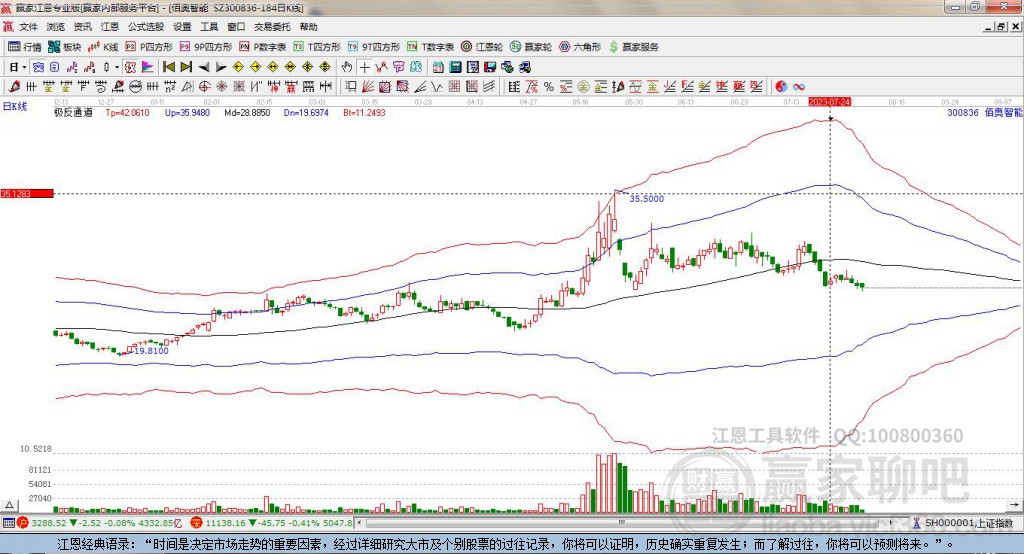1024x554 pixels.
Task: Open the 江恩 menu
Action: coord(110,27)
